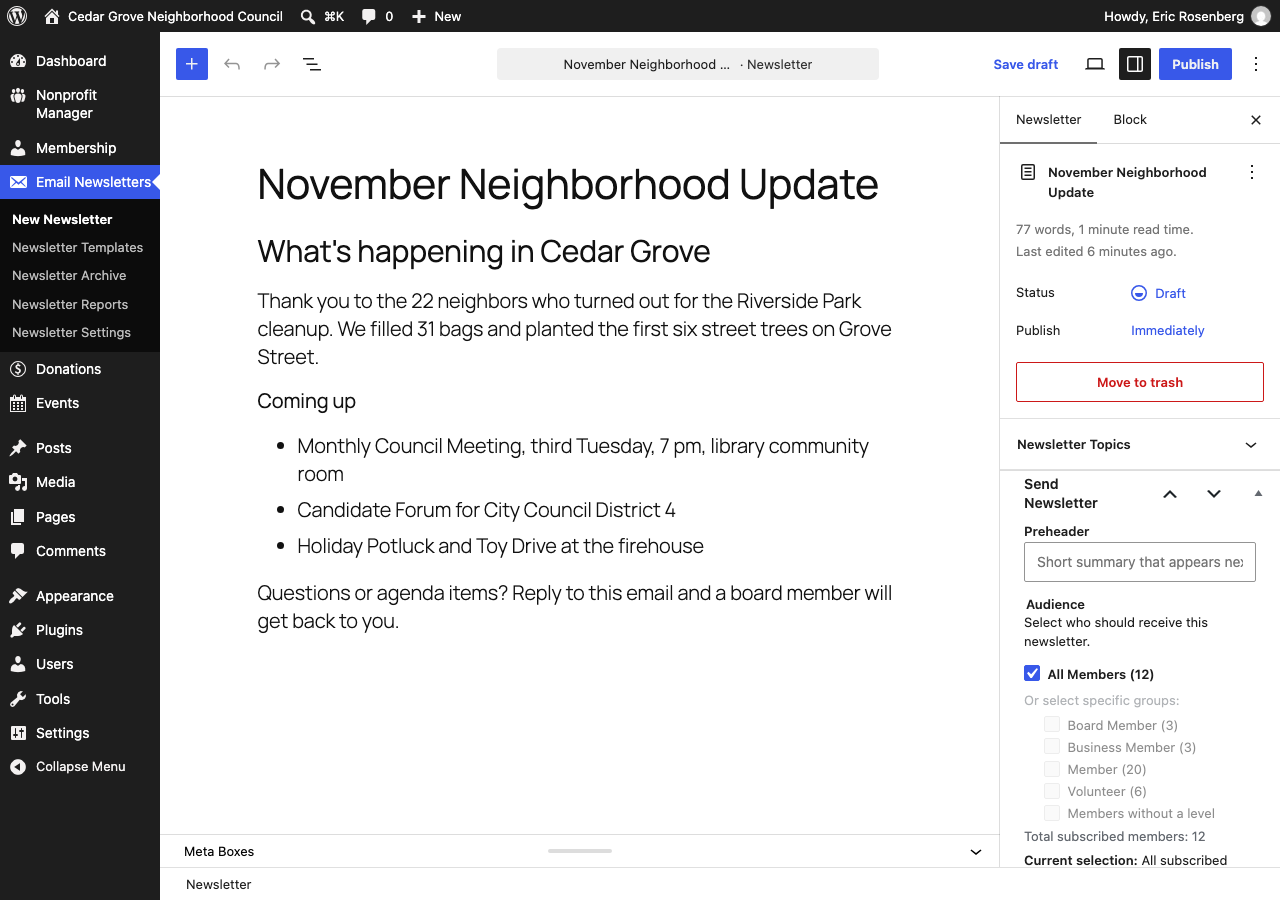Toggle the Settings sidebar panel icon
This screenshot has height=900, width=1280.
click(x=1135, y=64)
